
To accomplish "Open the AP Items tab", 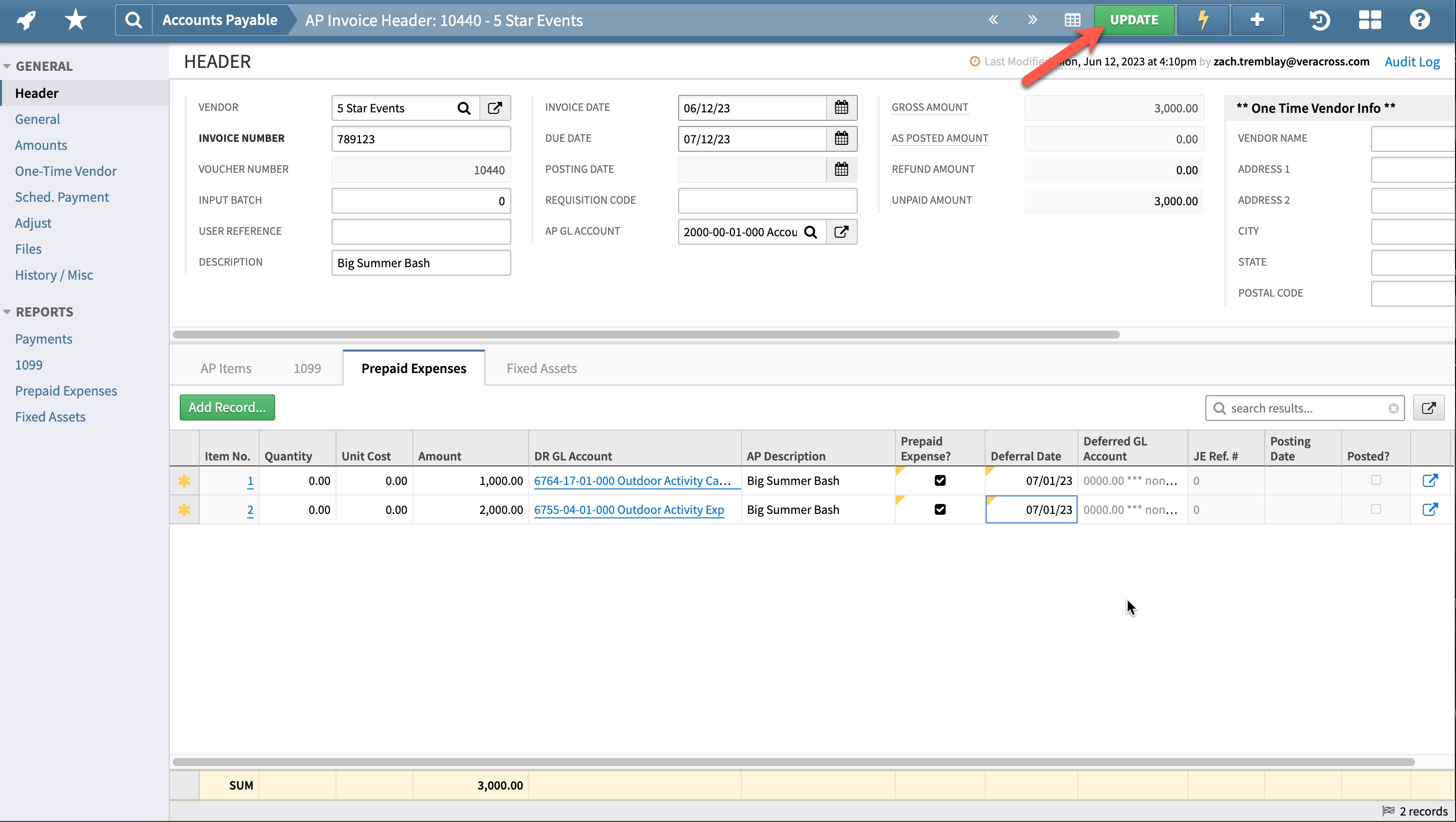I will coord(225,368).
